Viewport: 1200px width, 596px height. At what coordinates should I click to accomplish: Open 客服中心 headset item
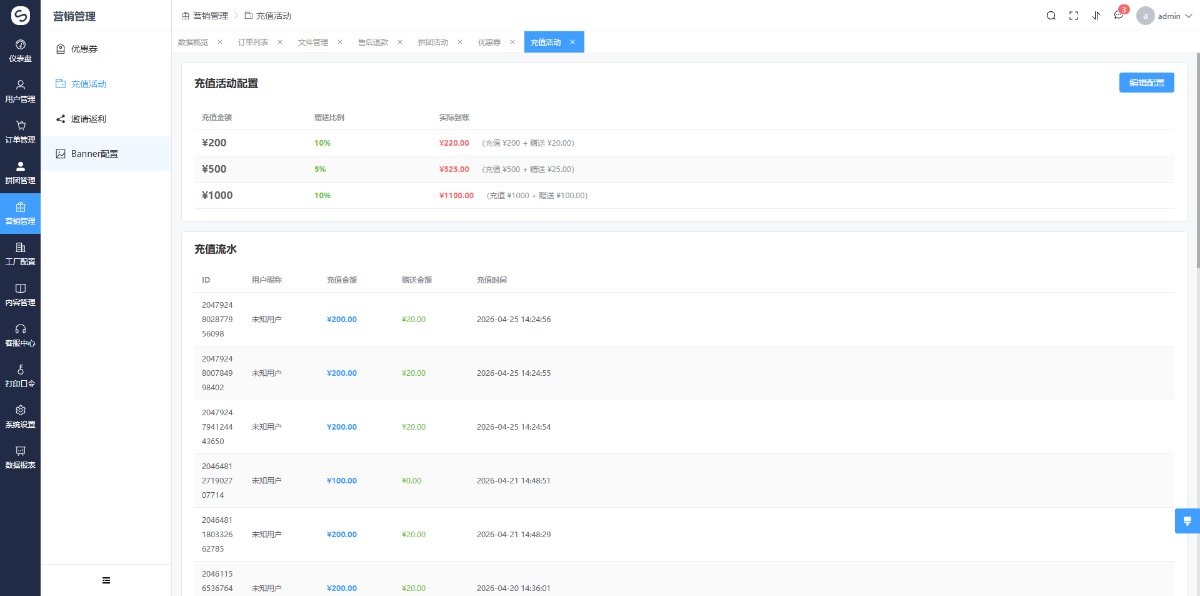coord(20,335)
